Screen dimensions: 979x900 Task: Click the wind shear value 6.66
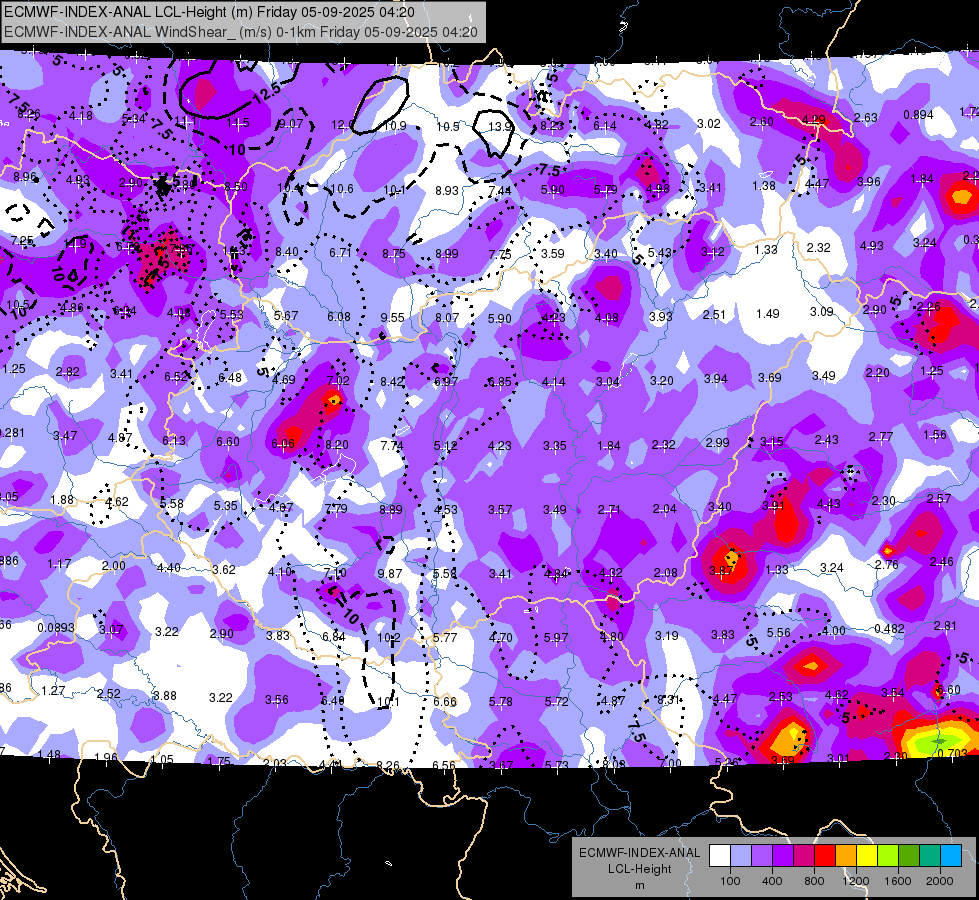point(445,701)
